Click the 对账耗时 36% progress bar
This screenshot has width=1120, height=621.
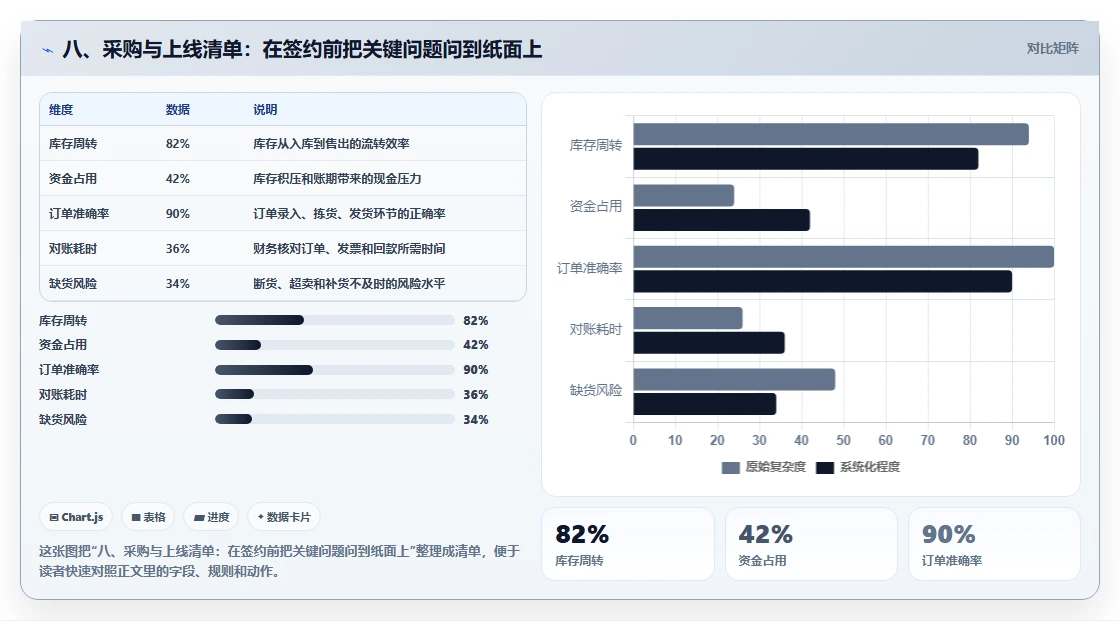[x=334, y=394]
